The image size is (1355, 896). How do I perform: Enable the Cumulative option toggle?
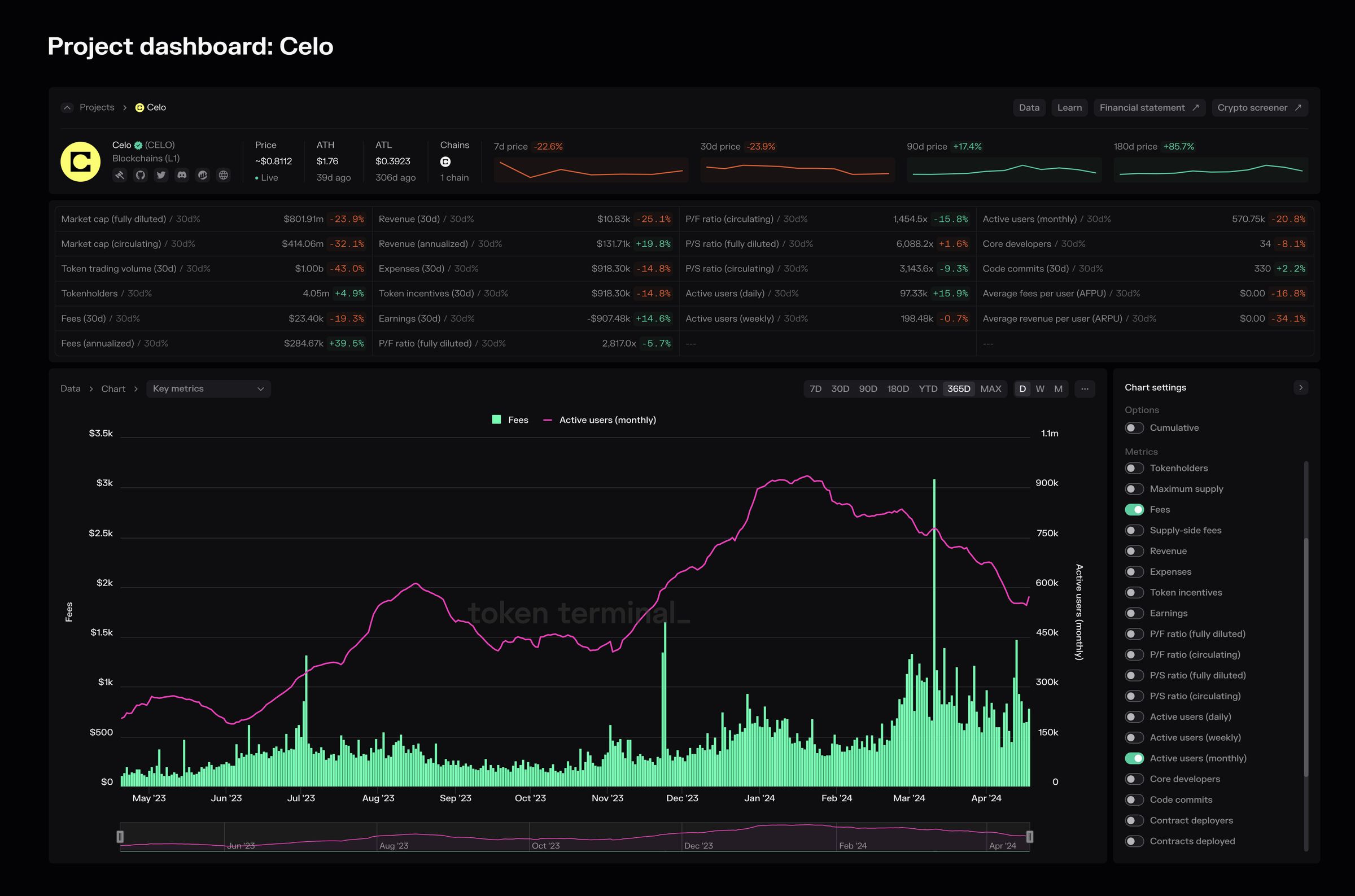[x=1134, y=428]
